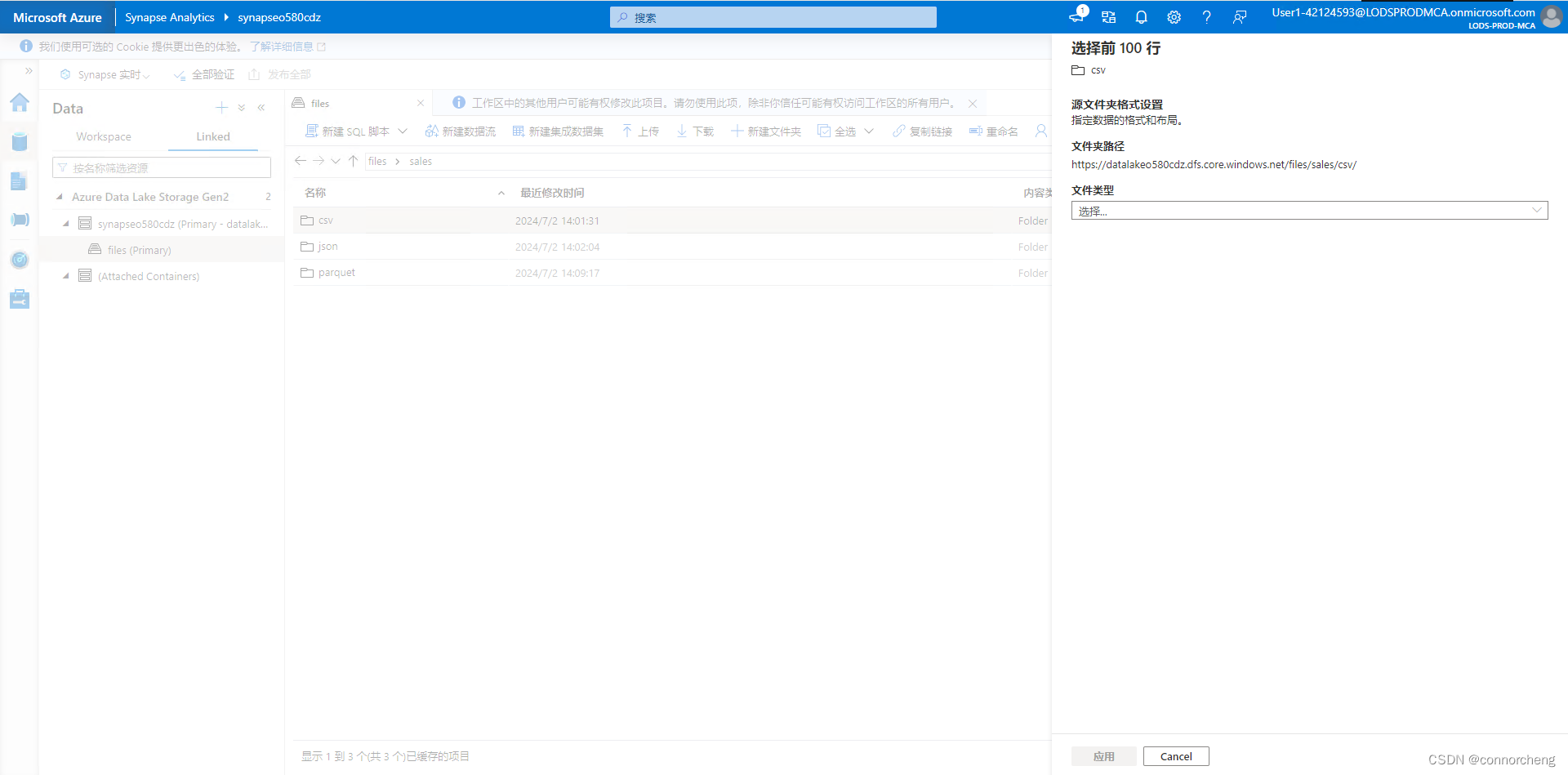Viewport: 1568px width, 775px height.
Task: Go up one folder level
Action: [353, 161]
